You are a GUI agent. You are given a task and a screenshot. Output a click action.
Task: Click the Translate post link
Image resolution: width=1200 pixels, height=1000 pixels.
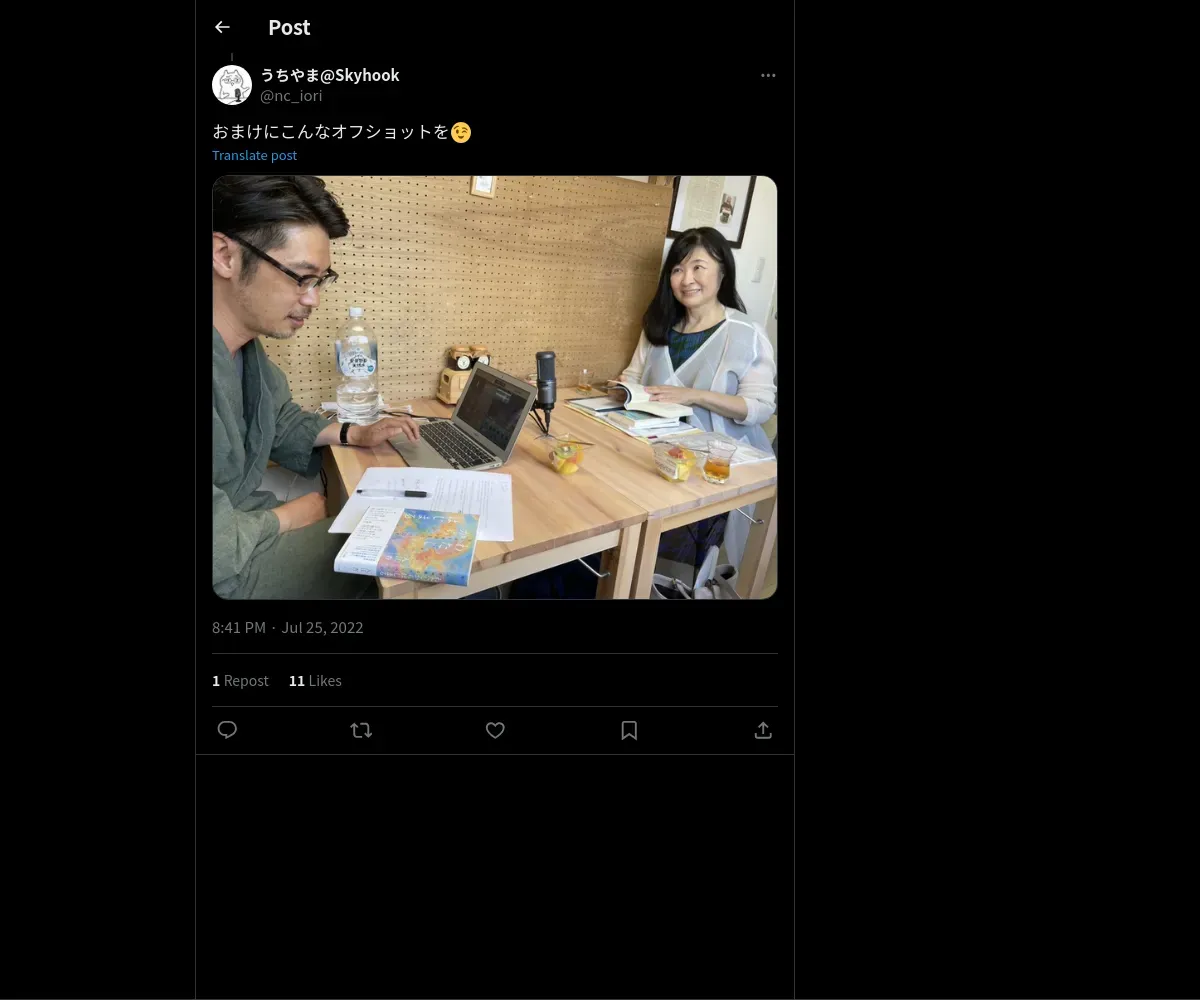(254, 155)
